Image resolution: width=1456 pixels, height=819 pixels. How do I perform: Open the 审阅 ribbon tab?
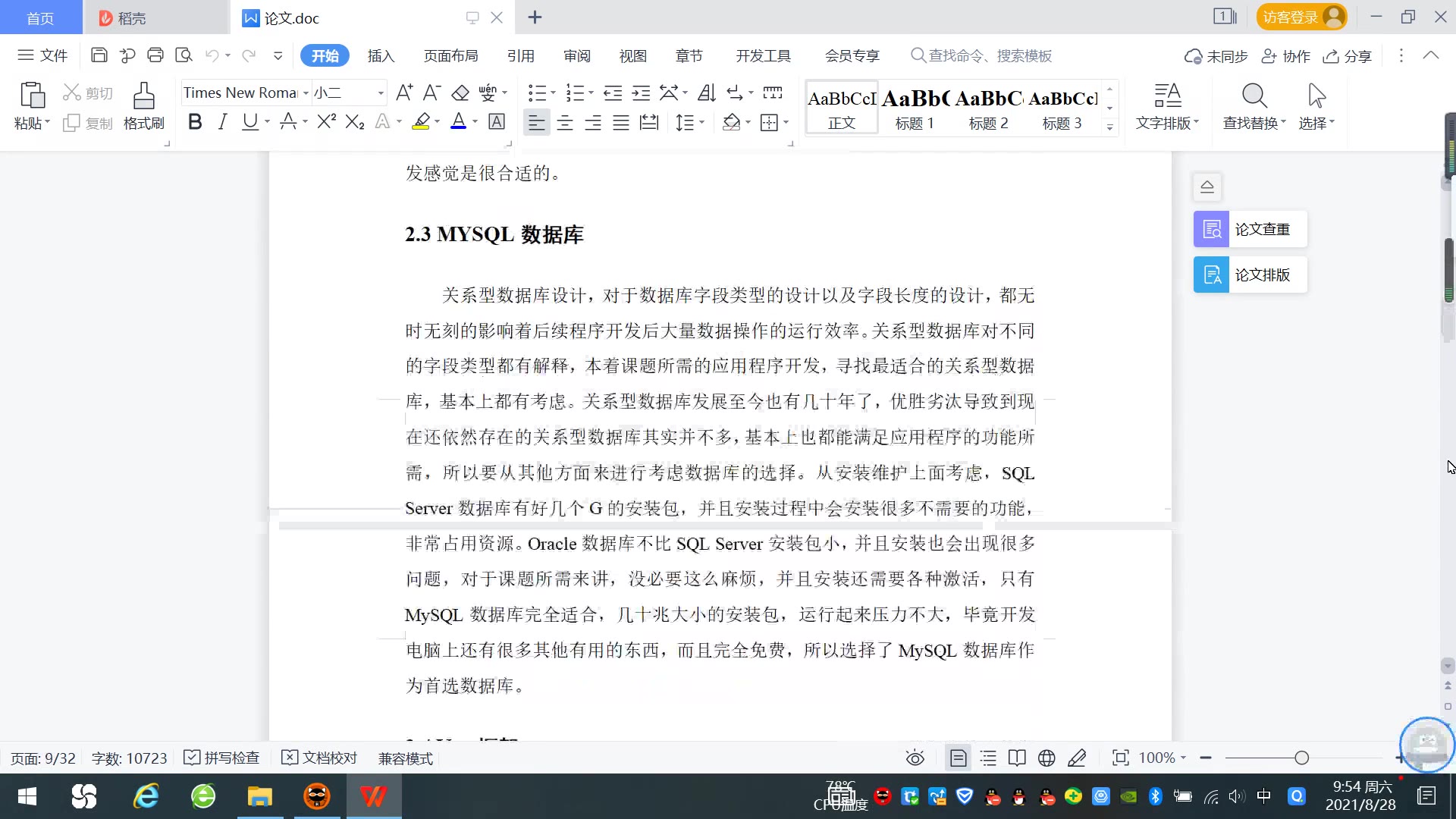tap(576, 56)
